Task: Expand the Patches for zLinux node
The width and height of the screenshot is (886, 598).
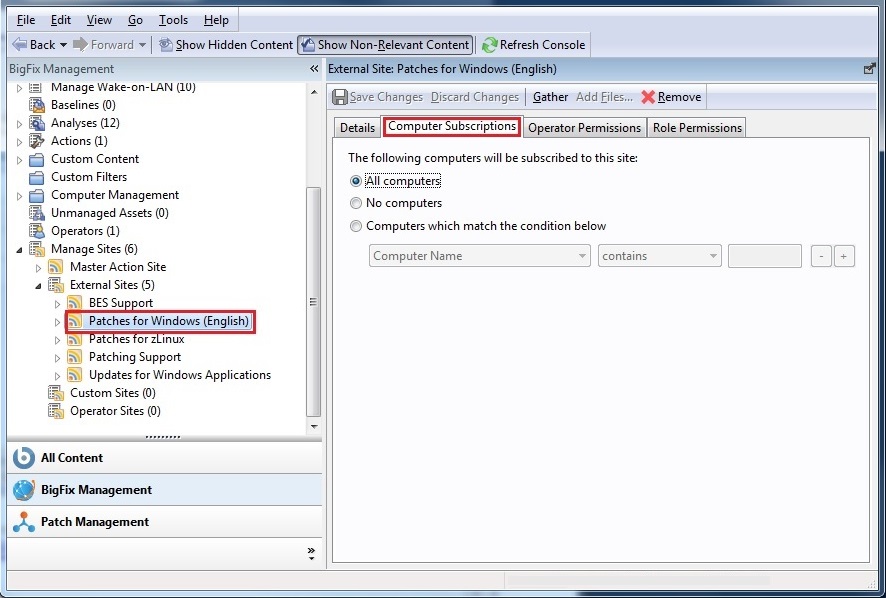Action: pos(57,340)
